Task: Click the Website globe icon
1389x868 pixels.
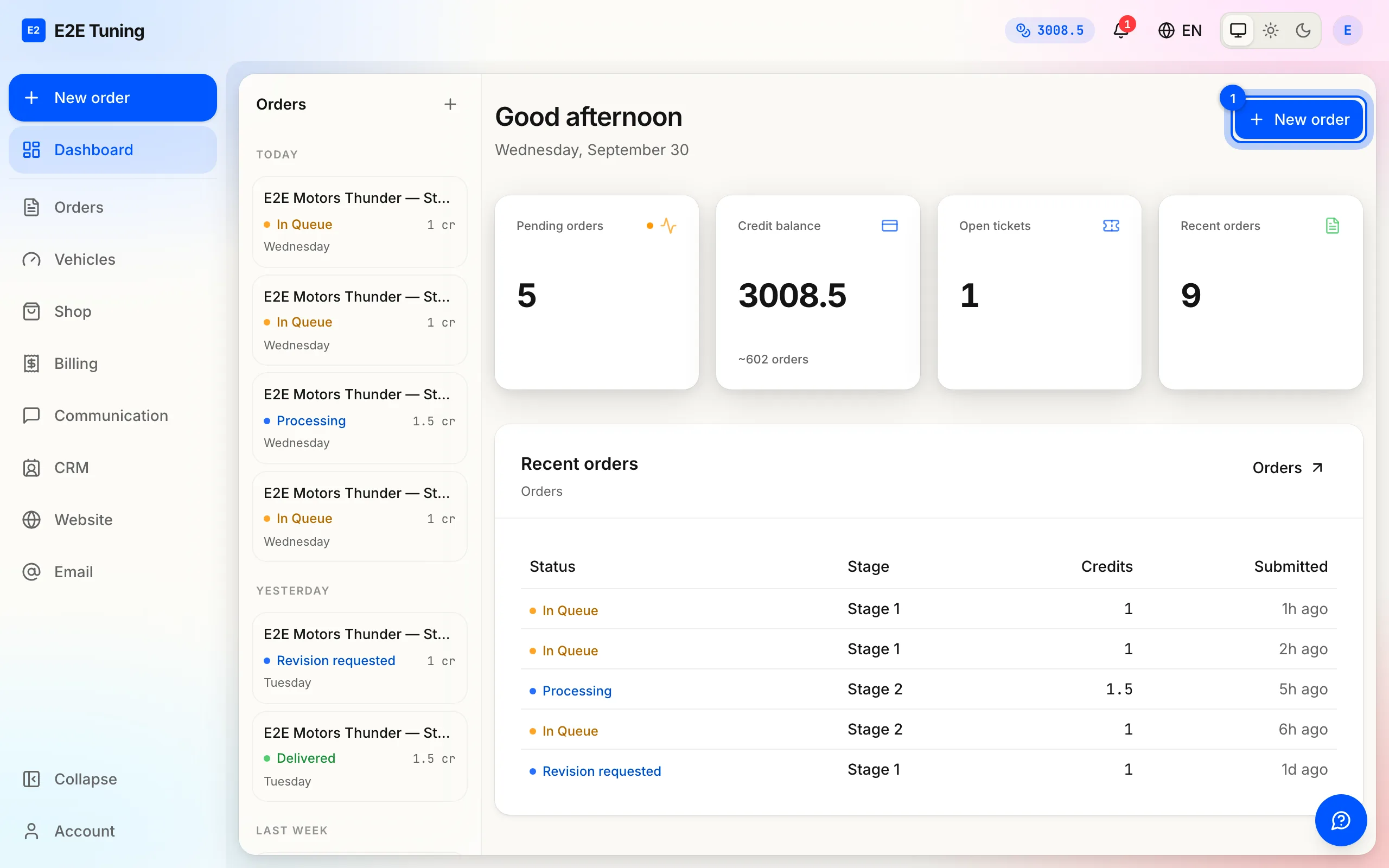Action: point(31,520)
